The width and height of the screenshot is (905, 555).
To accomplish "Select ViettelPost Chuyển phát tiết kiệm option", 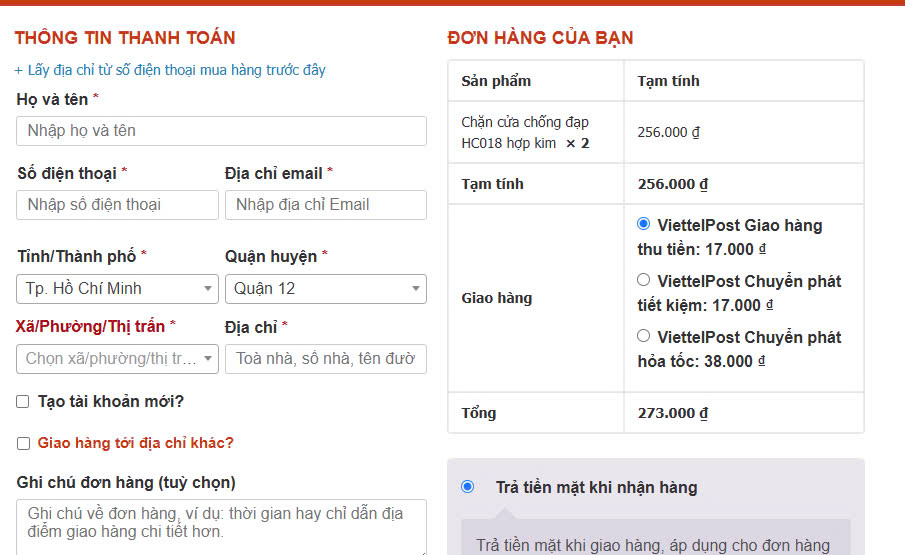I will pos(644,280).
